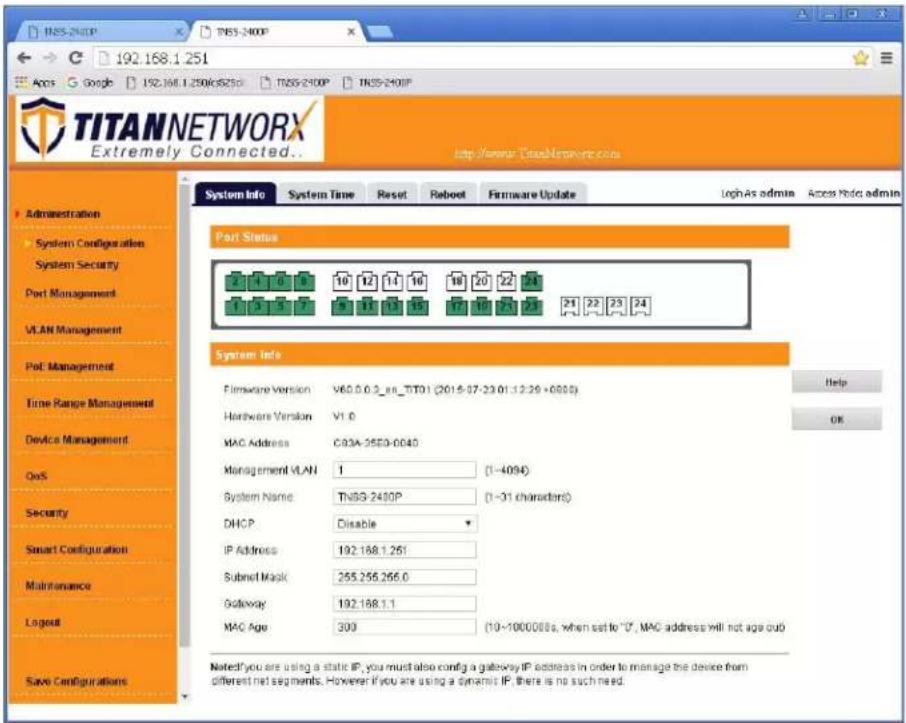Expand Security section in sidebar
Image resolution: width=906 pixels, height=723 pixels.
tap(46, 513)
